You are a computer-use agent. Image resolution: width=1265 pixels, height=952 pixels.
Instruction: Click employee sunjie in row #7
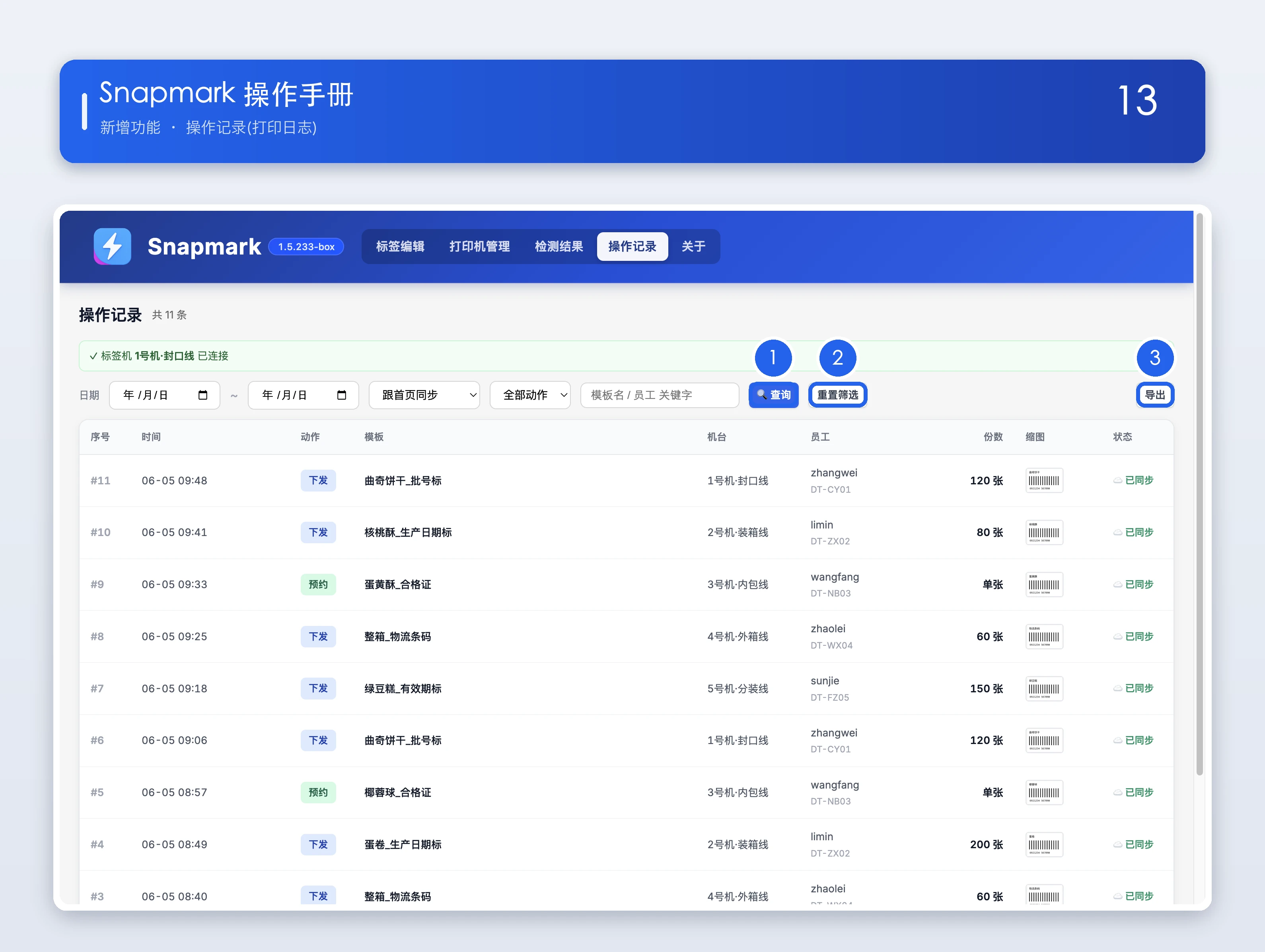tap(825, 680)
